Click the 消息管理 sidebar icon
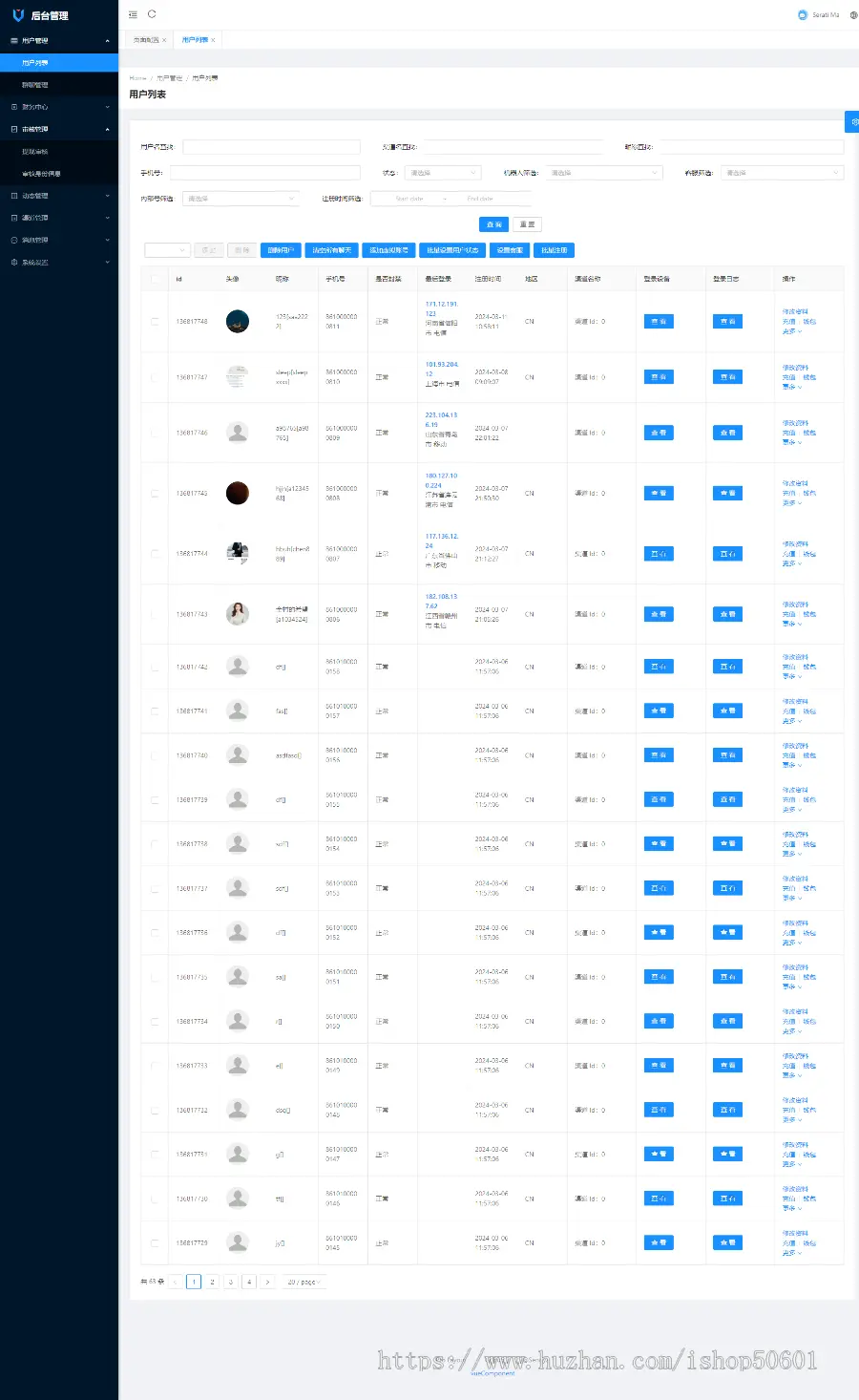This screenshot has width=859, height=1400. point(13,240)
